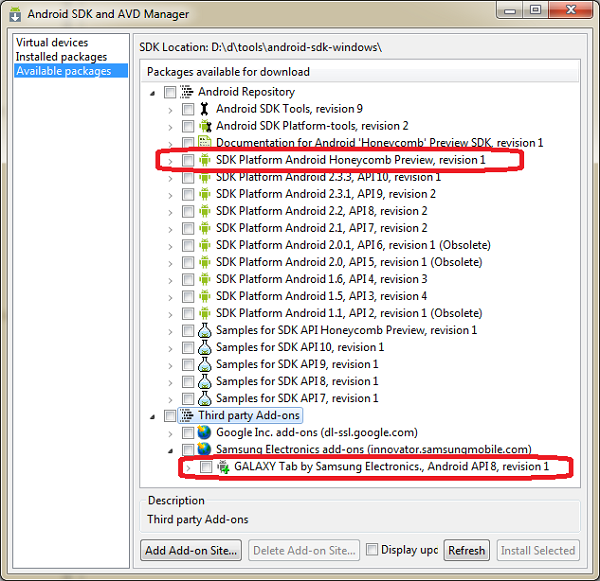Open the Installed packages page
This screenshot has width=600, height=581.
[61, 57]
